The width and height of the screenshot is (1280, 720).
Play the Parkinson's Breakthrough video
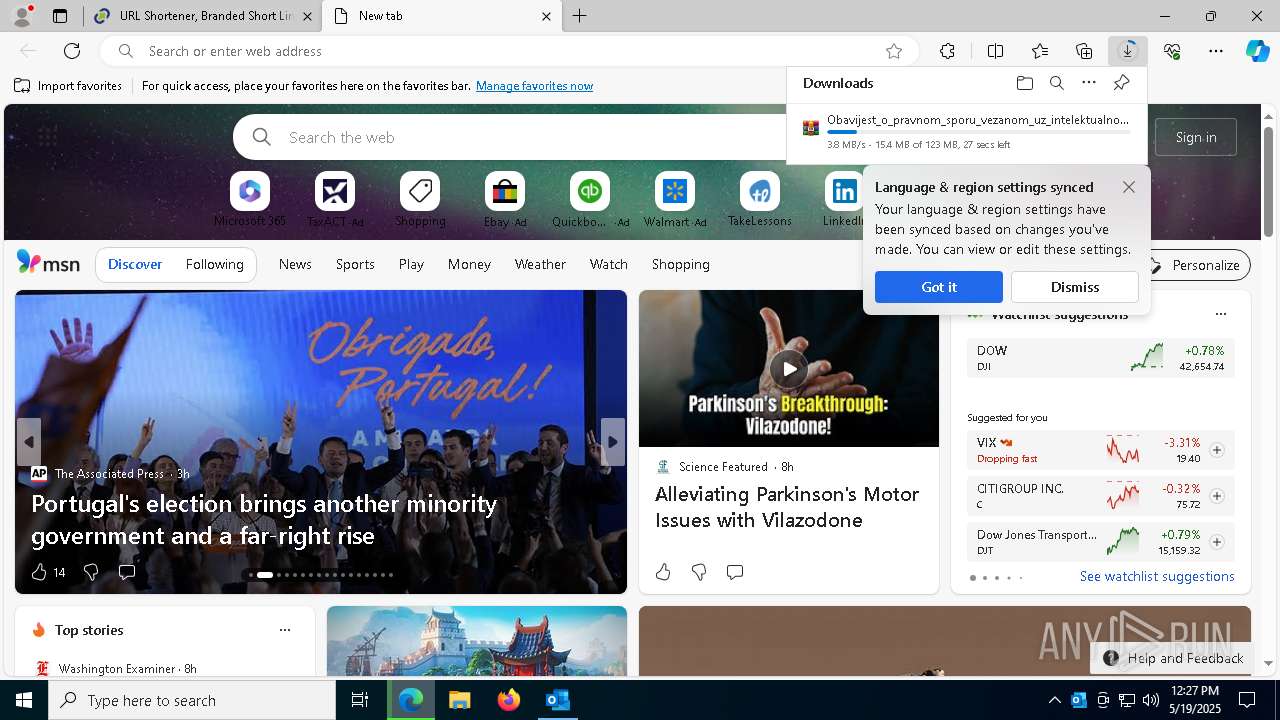pos(789,369)
